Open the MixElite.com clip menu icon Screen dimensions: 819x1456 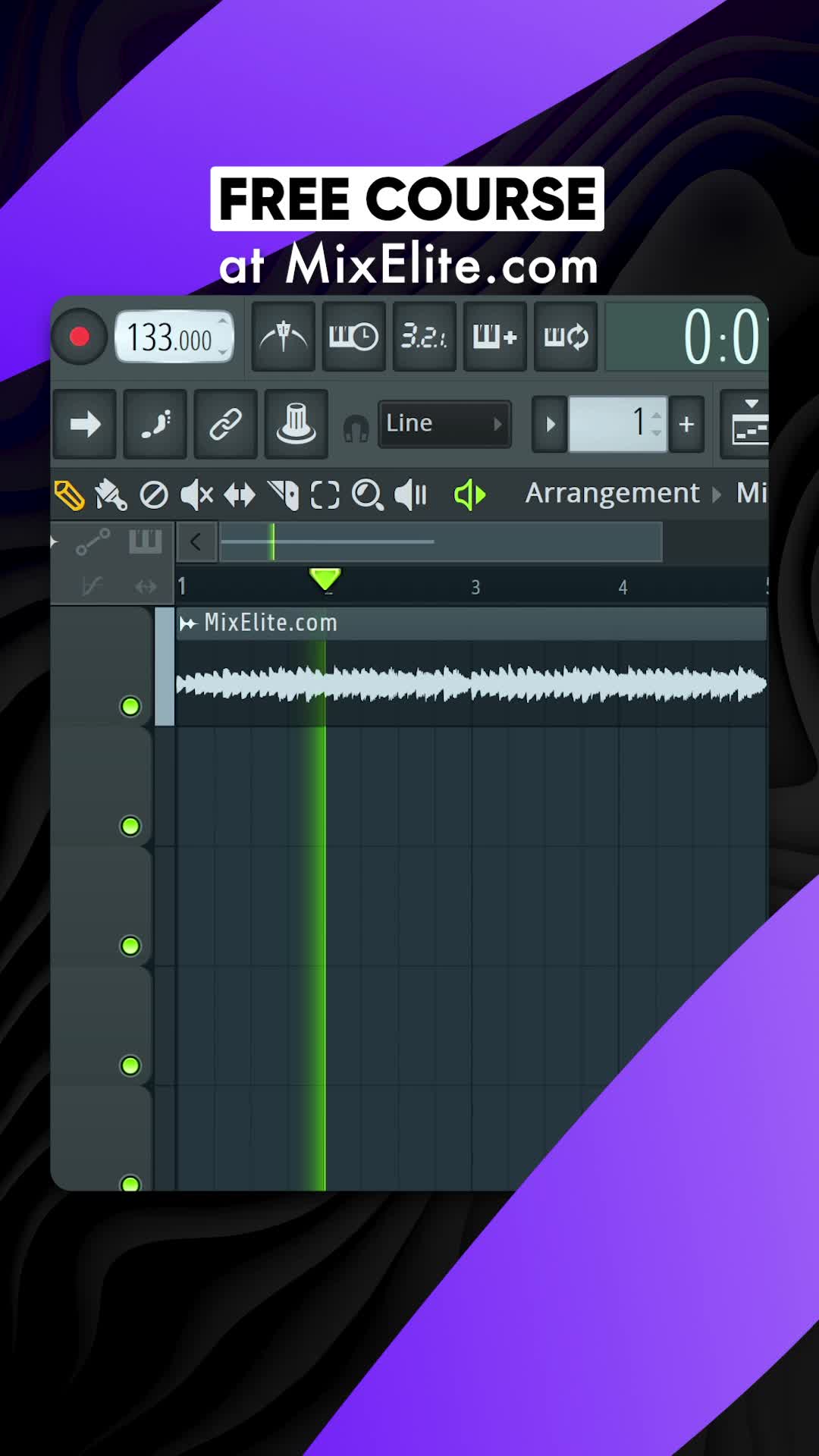[187, 623]
